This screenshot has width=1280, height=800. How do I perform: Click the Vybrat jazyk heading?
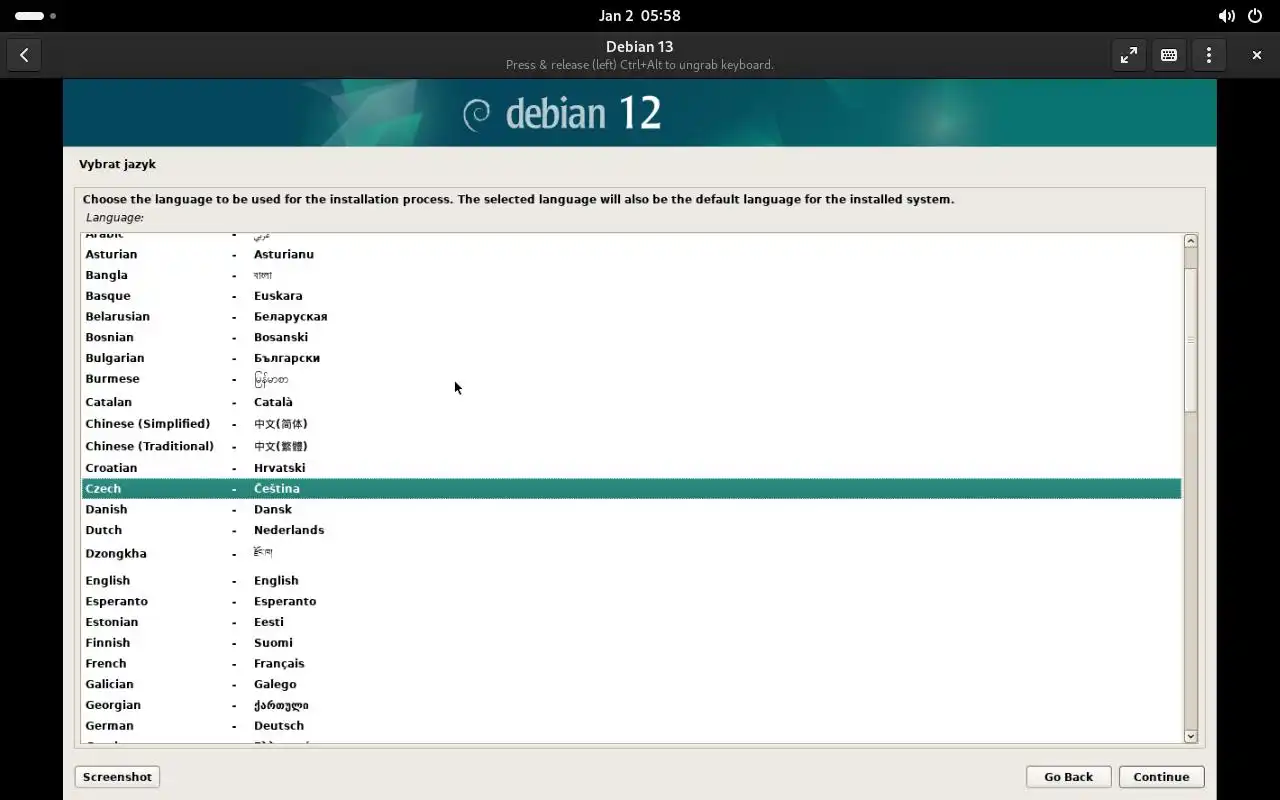(x=117, y=164)
